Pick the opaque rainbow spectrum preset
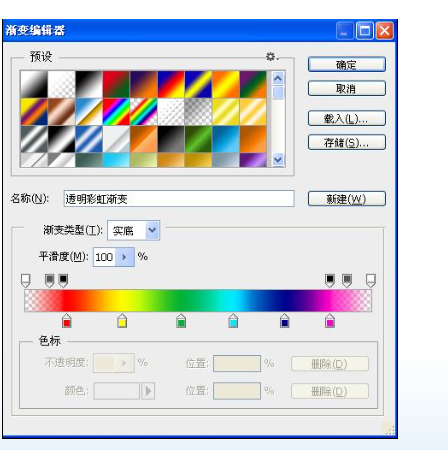Screen dimensions: 448x450 coord(116,112)
